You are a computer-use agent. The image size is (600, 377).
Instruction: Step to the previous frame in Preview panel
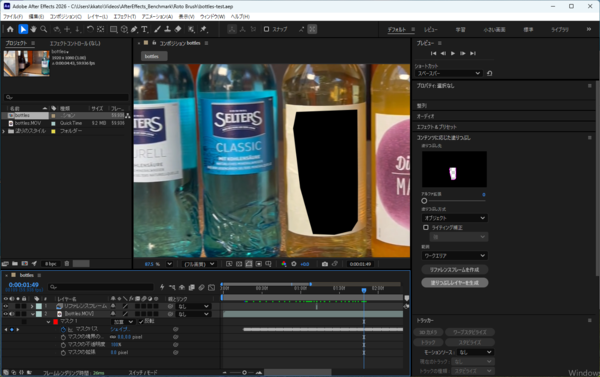pos(443,53)
